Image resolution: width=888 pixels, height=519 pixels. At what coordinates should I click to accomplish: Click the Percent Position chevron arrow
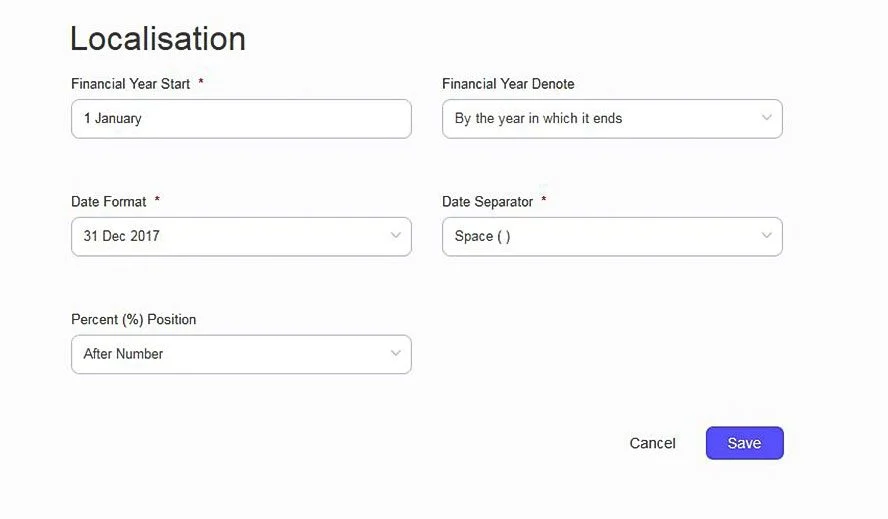click(x=395, y=354)
